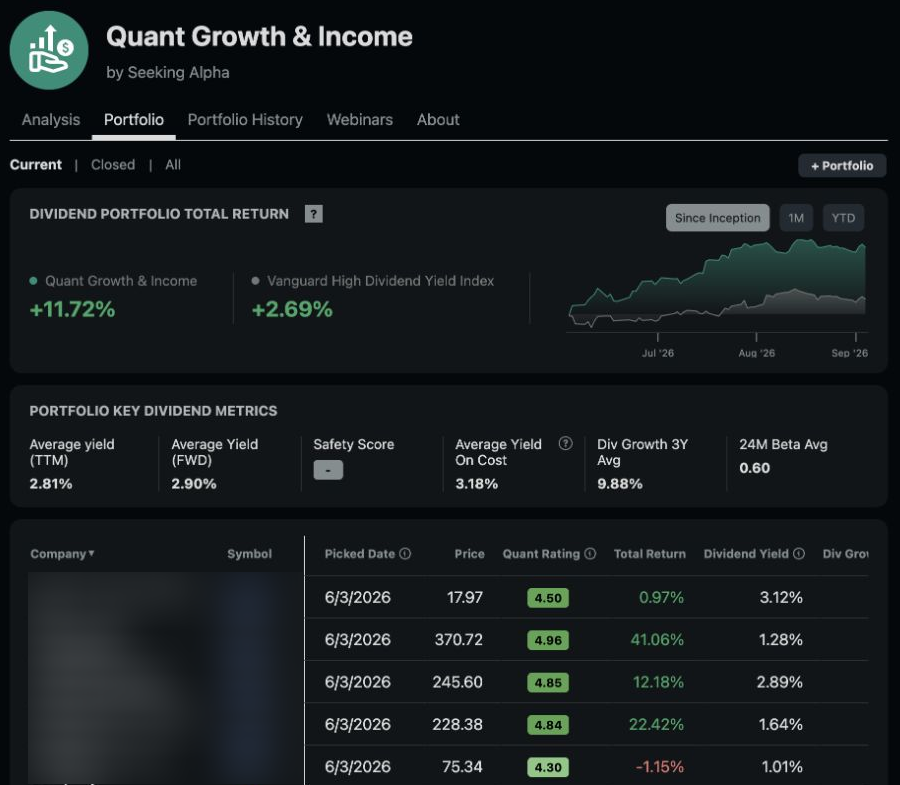Select the Portfolio tab
The image size is (900, 785).
134,119
